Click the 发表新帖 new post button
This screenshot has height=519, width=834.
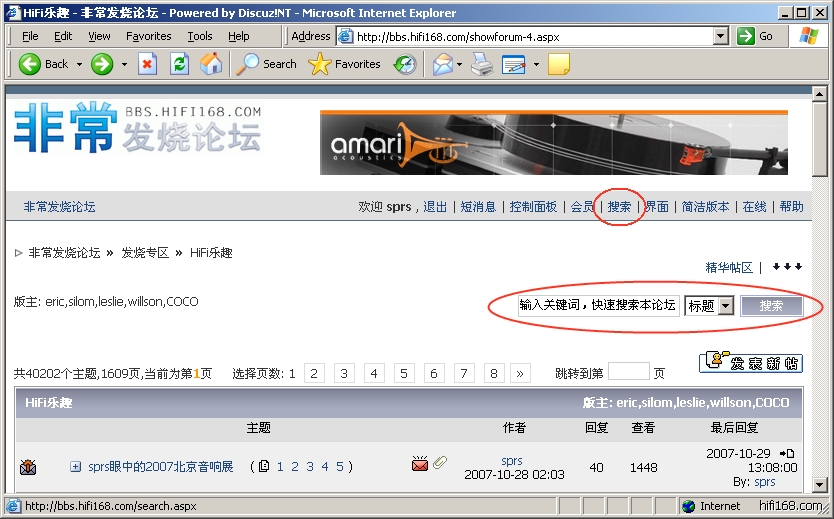tap(750, 362)
